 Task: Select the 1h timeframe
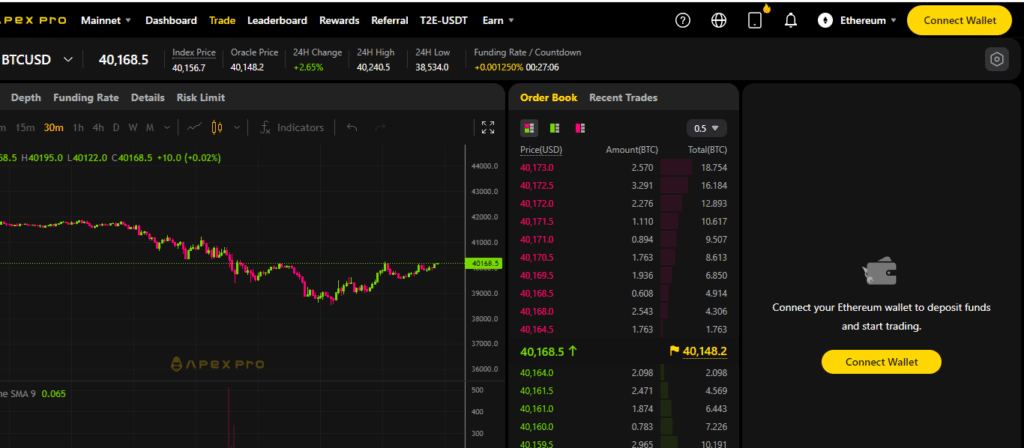(78, 127)
